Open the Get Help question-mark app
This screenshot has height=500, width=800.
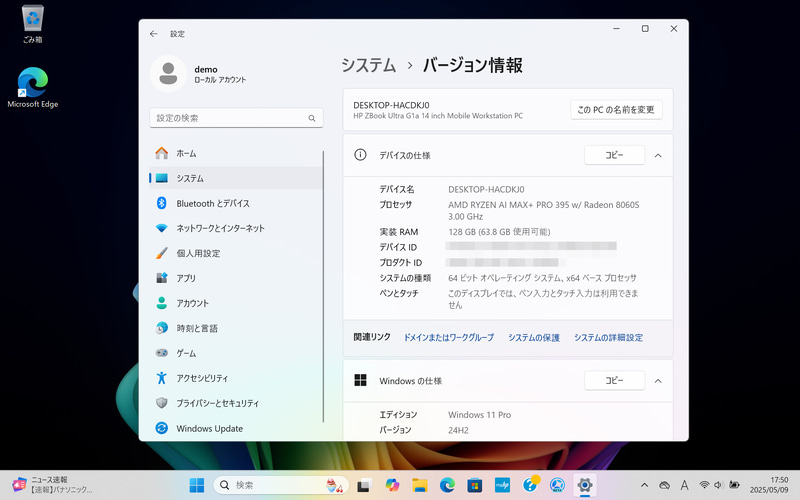point(530,485)
